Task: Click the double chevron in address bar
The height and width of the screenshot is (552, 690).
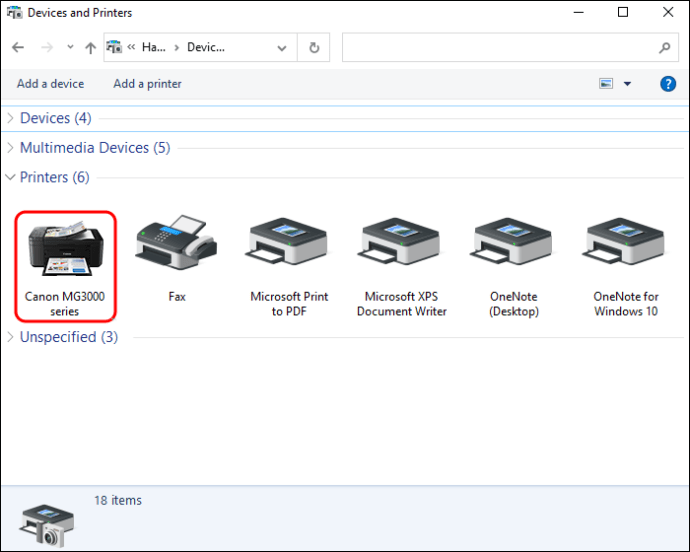Action: pyautogui.click(x=131, y=47)
